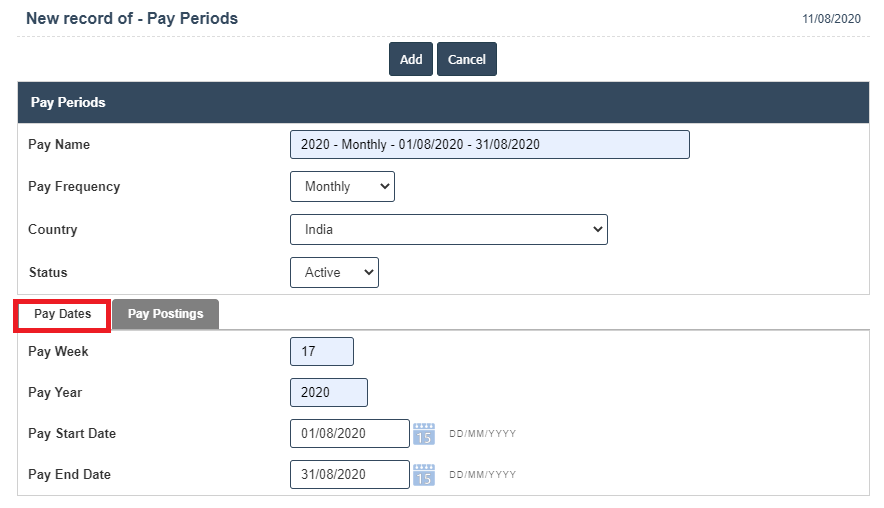Open calendar picker for Pay Start Date
884x508 pixels.
click(x=424, y=434)
